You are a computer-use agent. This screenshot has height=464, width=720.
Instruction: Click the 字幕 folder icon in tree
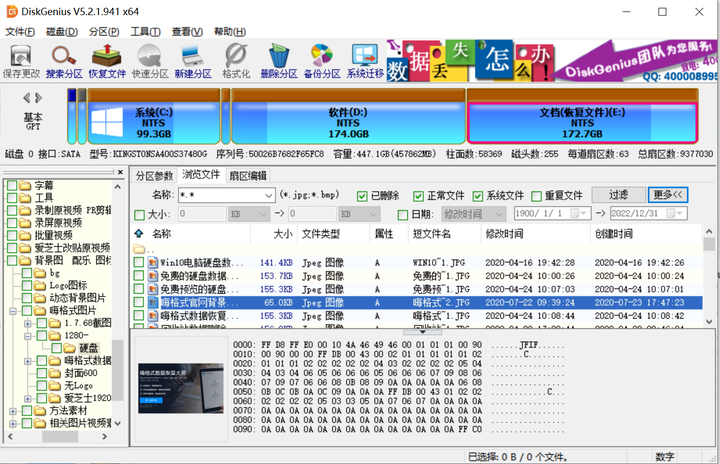26,186
